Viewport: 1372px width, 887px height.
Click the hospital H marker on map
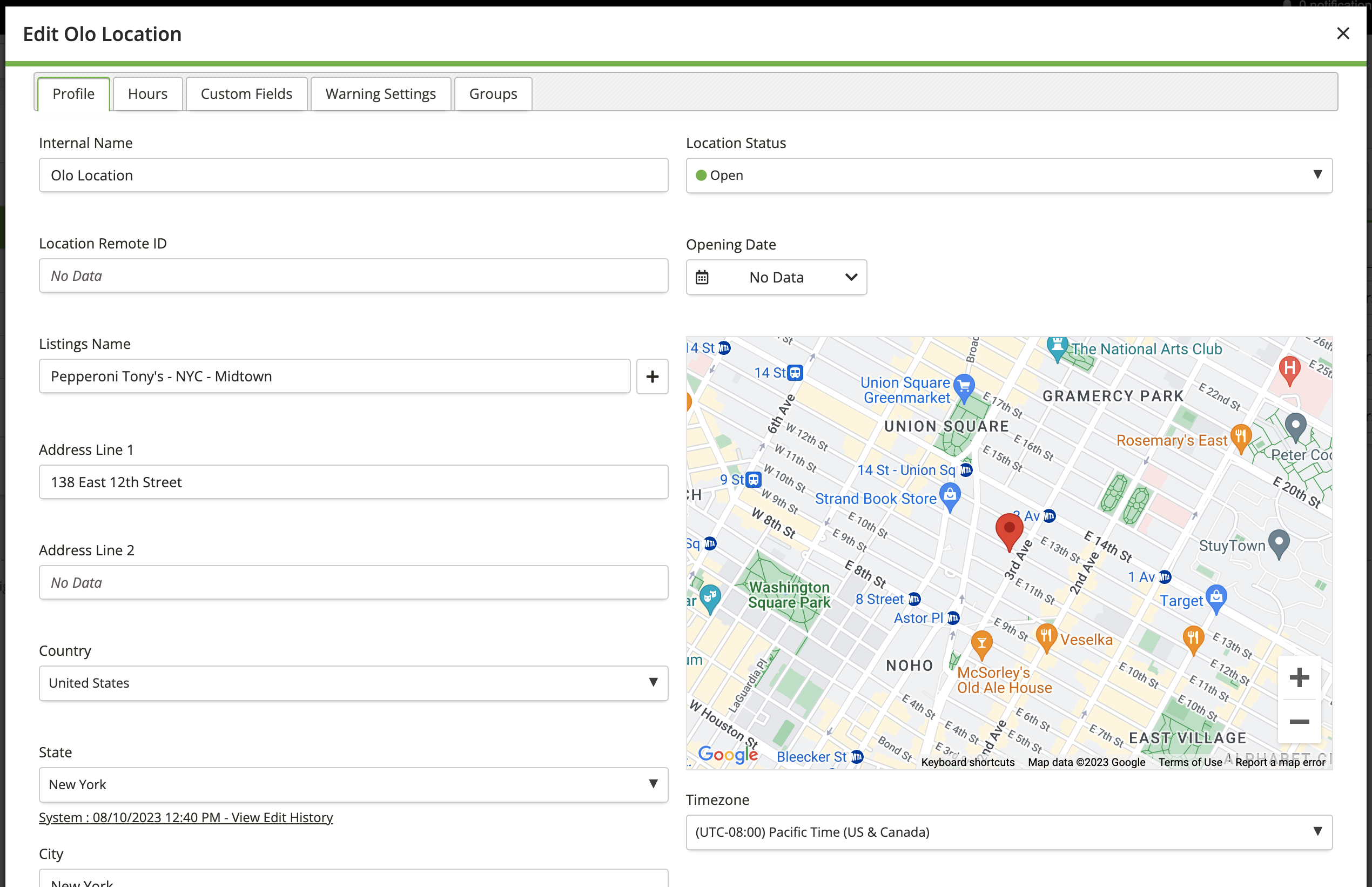click(x=1290, y=371)
